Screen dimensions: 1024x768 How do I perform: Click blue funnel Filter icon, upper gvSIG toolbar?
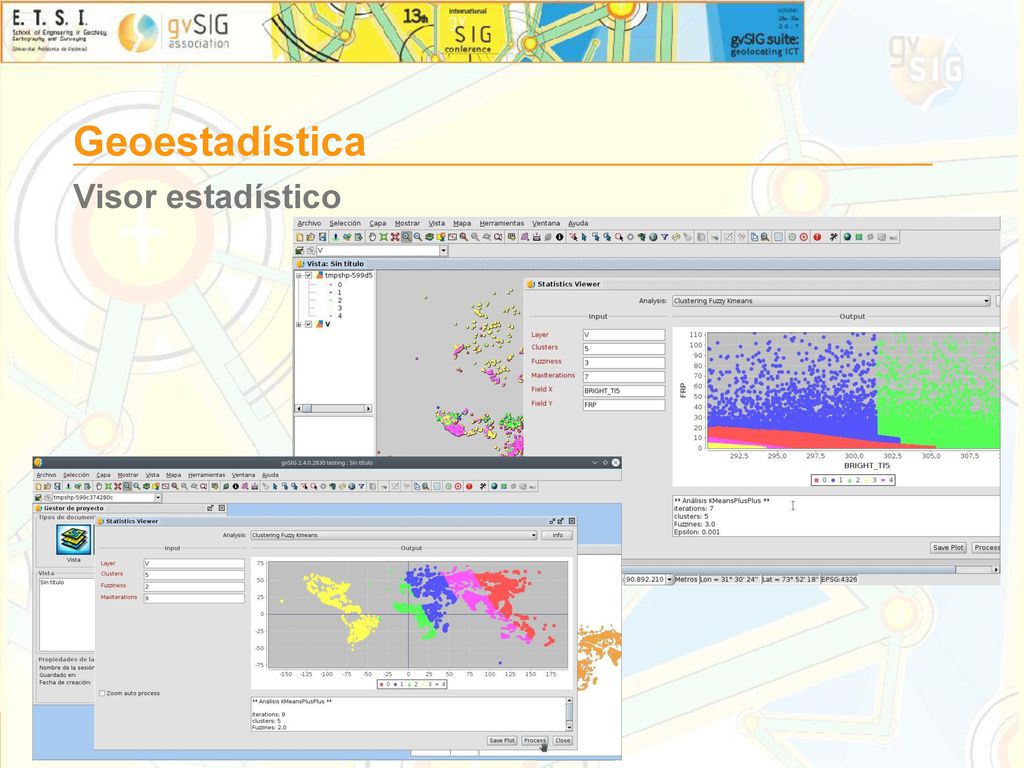[665, 237]
